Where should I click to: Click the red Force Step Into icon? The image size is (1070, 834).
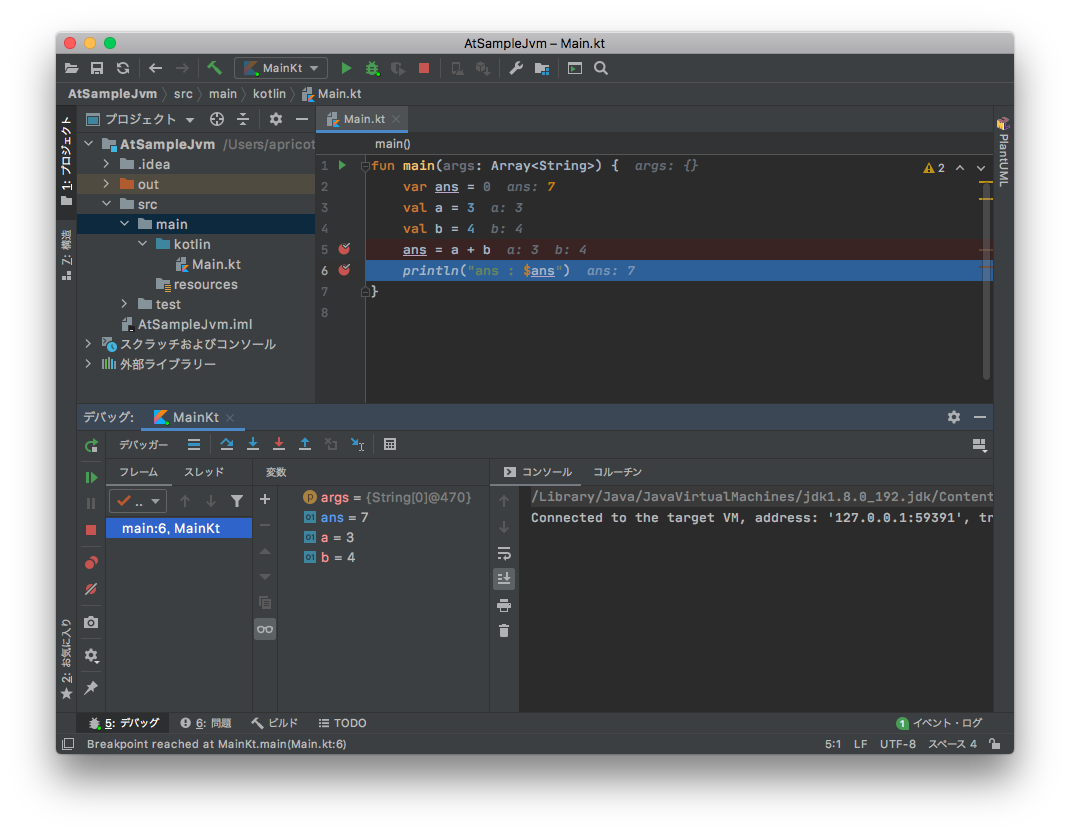coord(279,445)
